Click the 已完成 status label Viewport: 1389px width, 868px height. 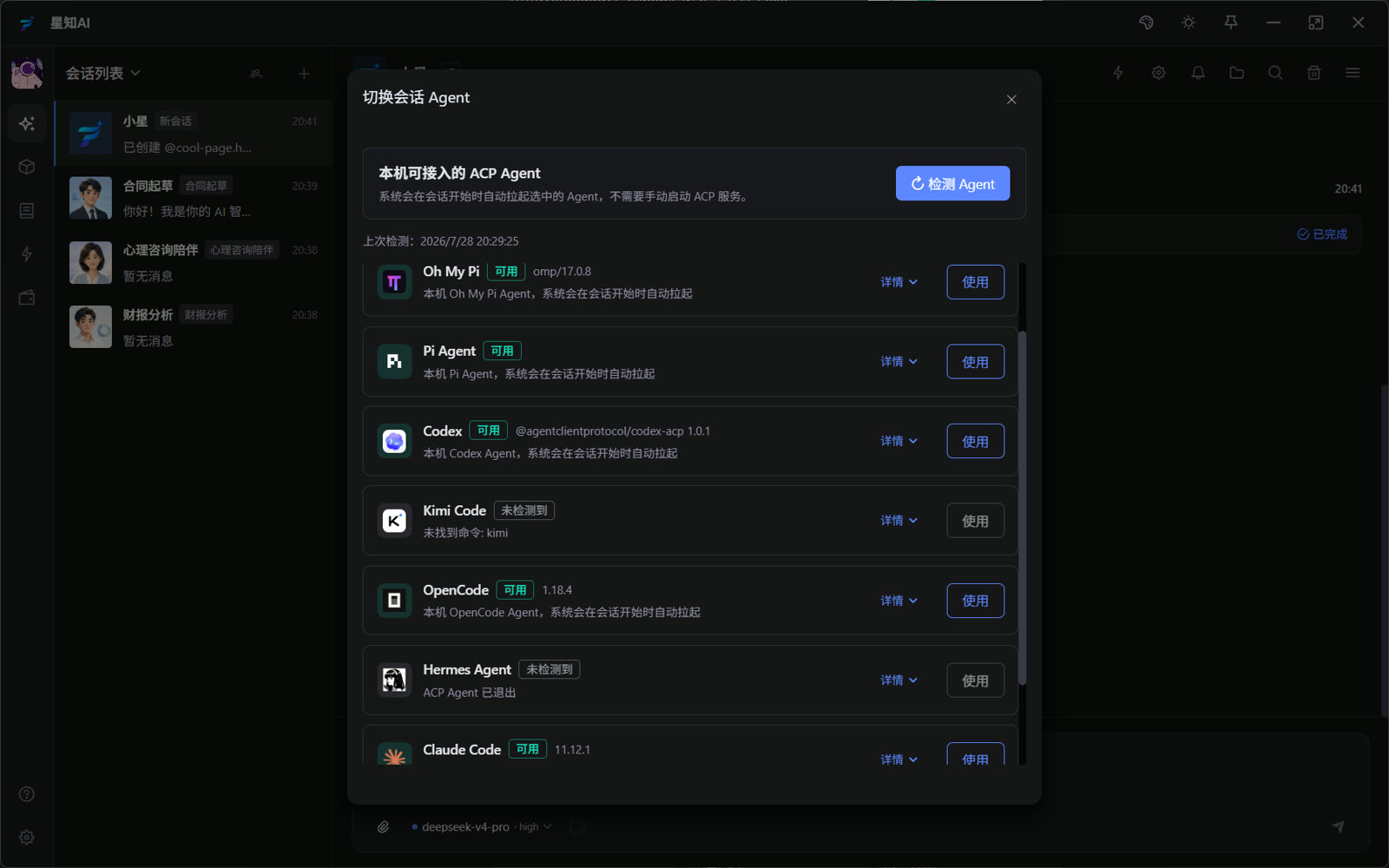coord(1322,234)
